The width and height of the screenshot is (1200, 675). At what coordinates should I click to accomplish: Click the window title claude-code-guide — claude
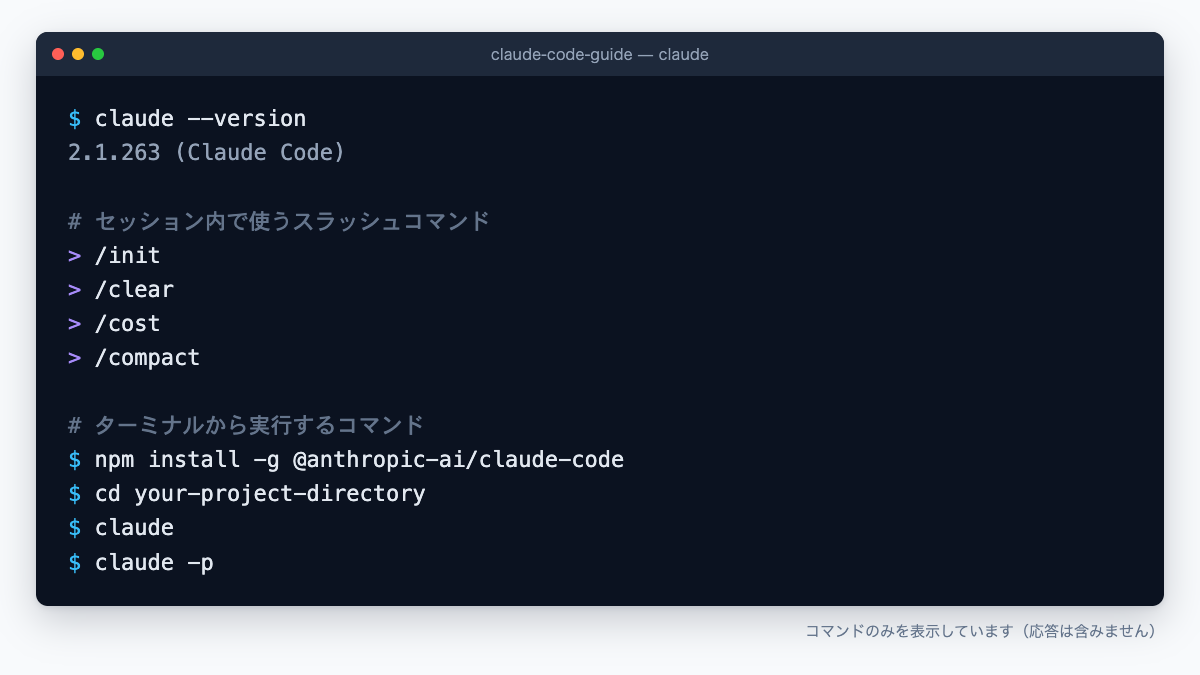coord(600,54)
